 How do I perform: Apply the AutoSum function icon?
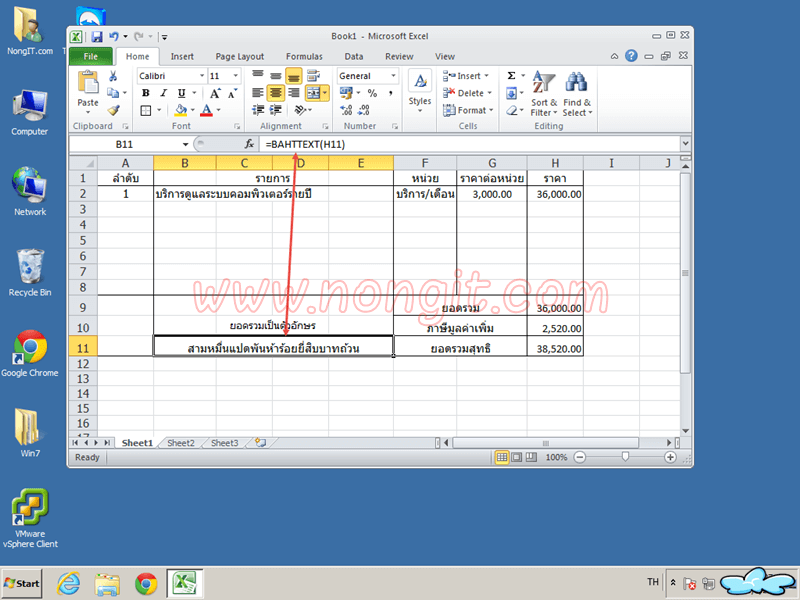pyautogui.click(x=512, y=75)
